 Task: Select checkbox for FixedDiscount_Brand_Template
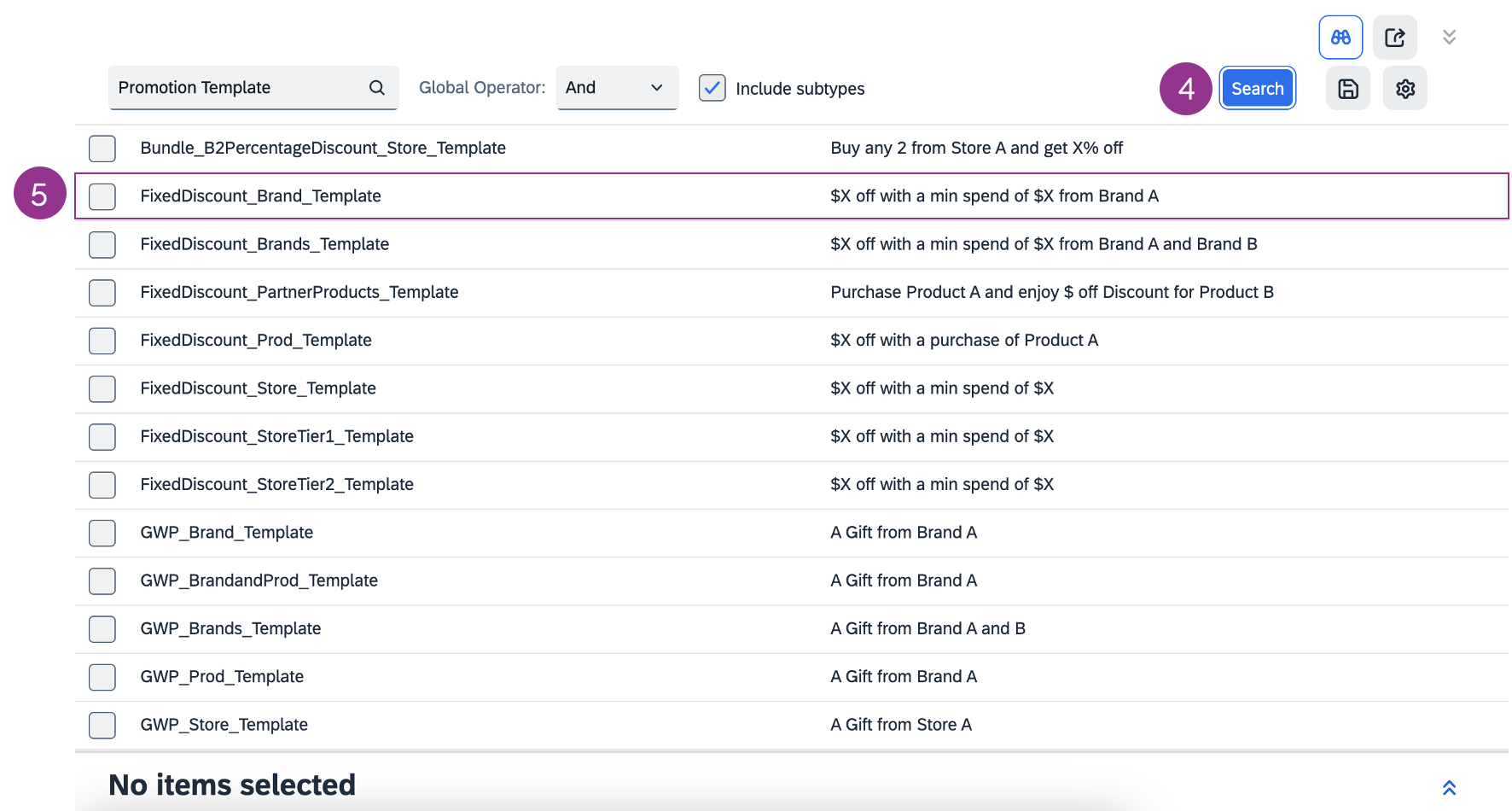[102, 196]
